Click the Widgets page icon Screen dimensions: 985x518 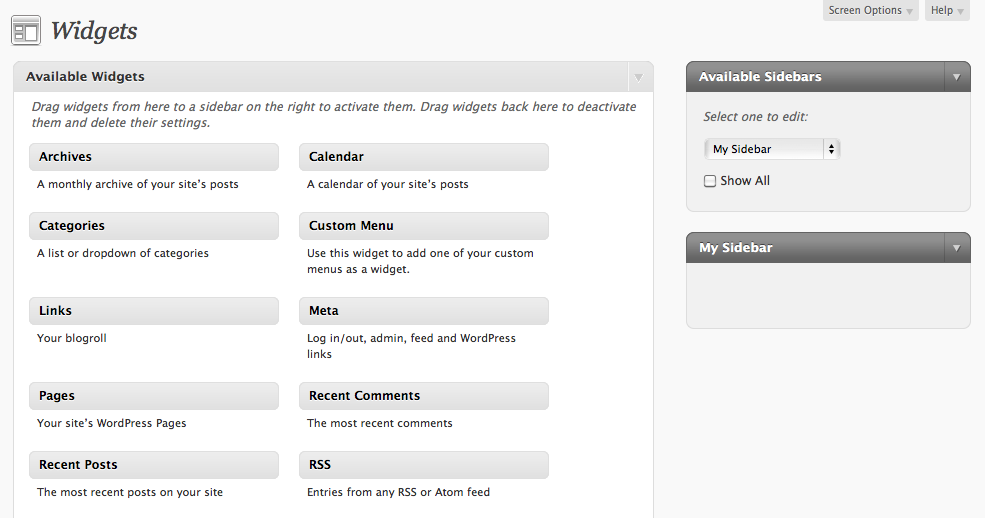tap(26, 31)
